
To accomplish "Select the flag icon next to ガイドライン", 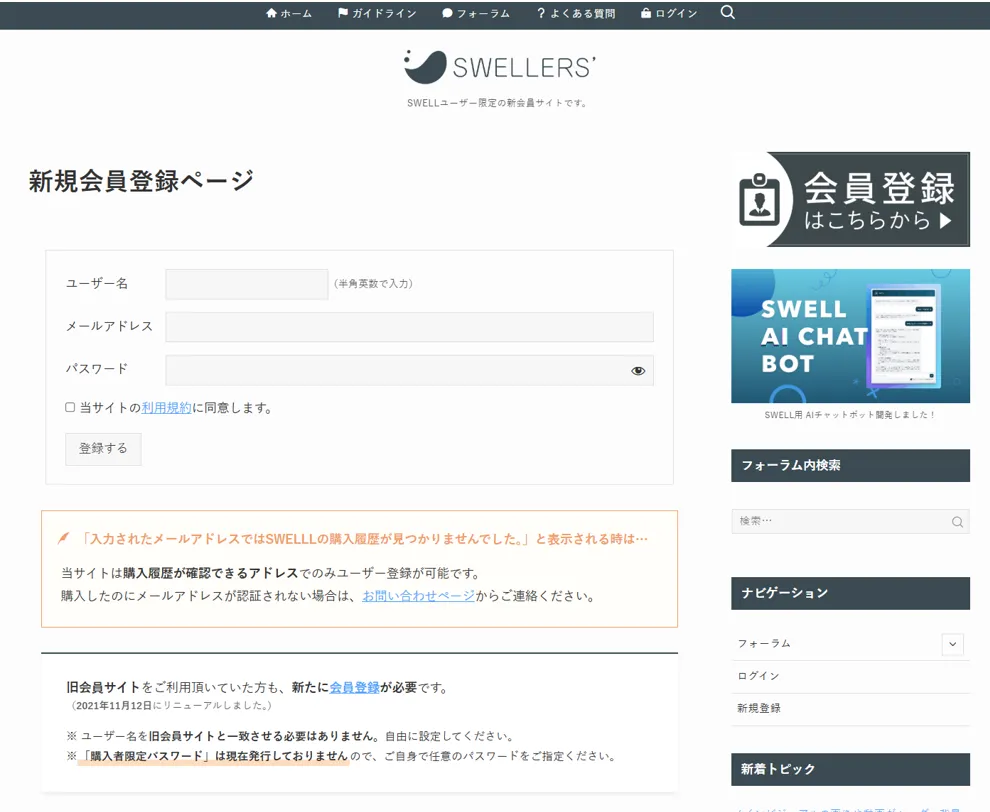I will tap(342, 14).
